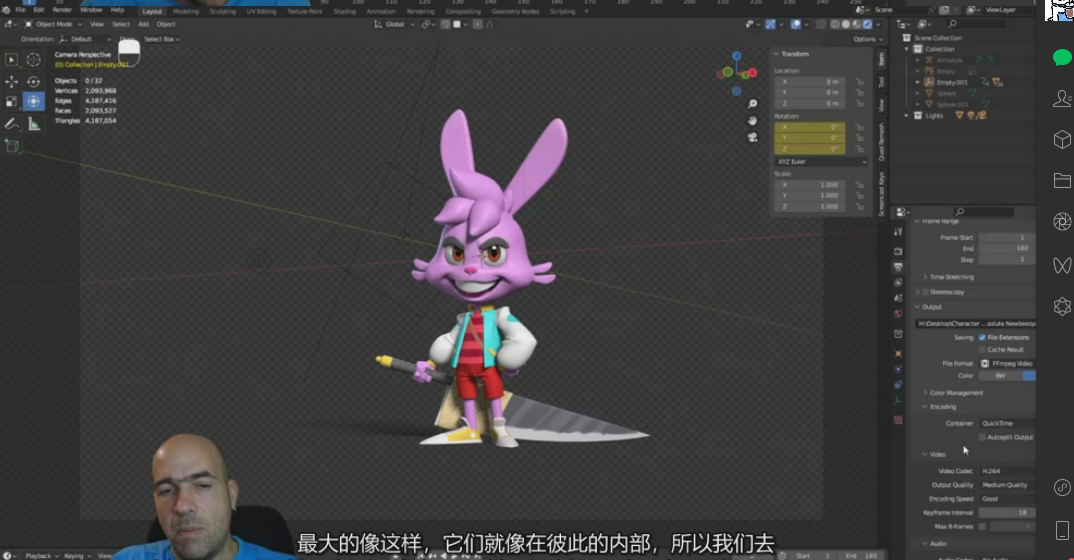
Task: Open the Render properties tab icon
Action: point(898,251)
